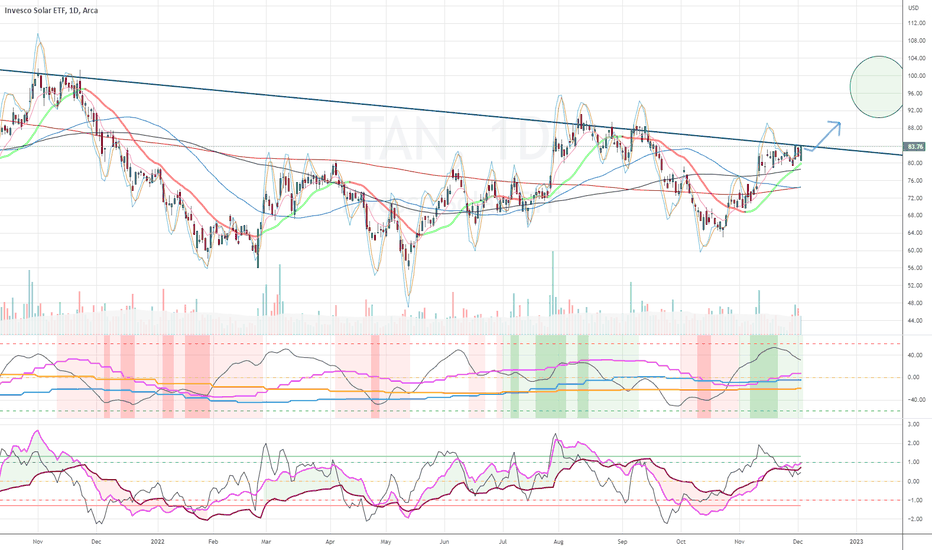The image size is (932, 550).
Task: Click the 2023 time axis label
Action: [857, 542]
